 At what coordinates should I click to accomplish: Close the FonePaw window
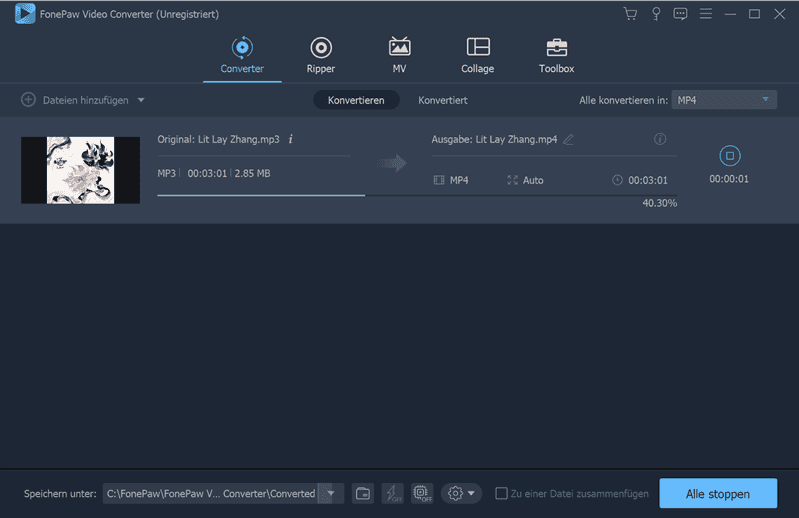[x=780, y=14]
